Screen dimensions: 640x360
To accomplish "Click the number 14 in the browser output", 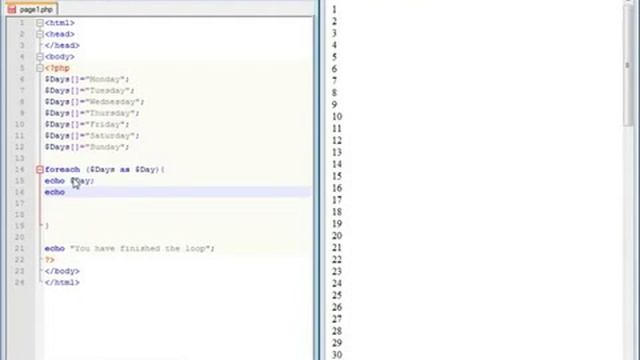I will [337, 164].
